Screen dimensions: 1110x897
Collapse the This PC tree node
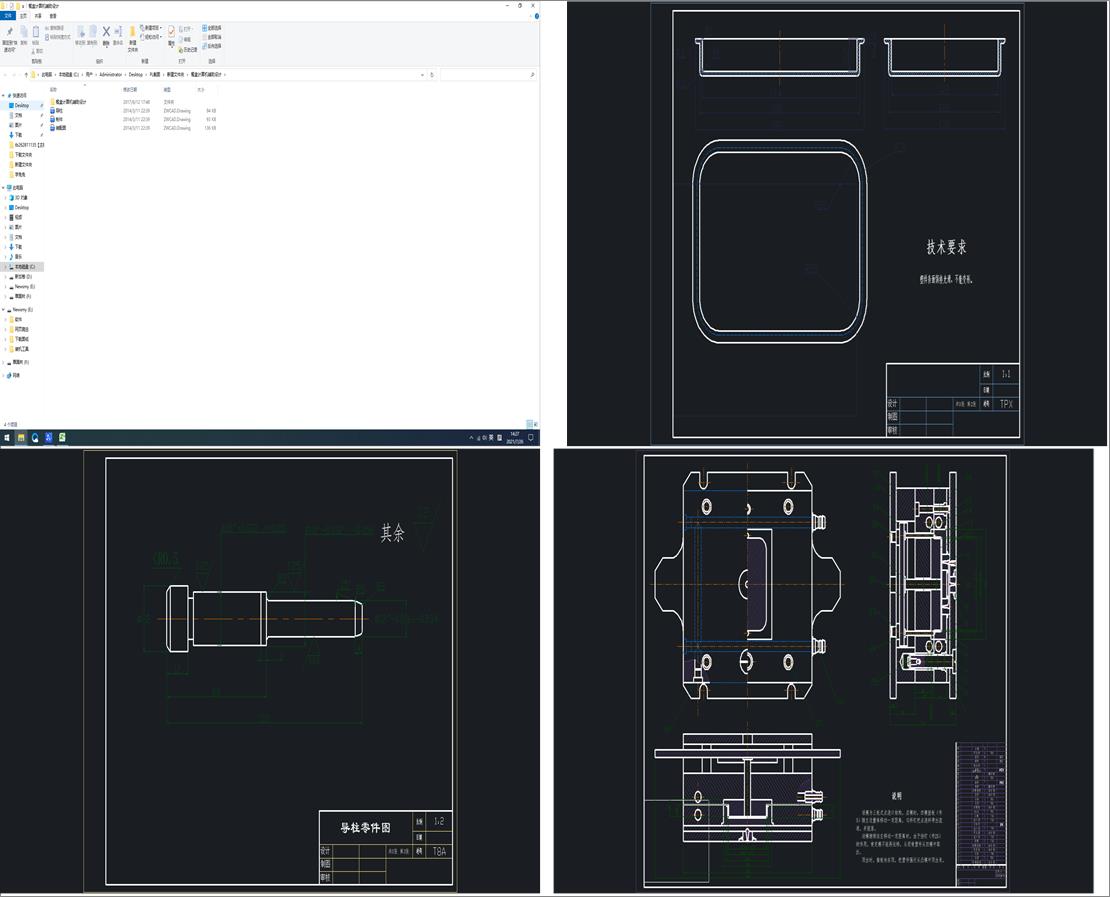coord(4,187)
